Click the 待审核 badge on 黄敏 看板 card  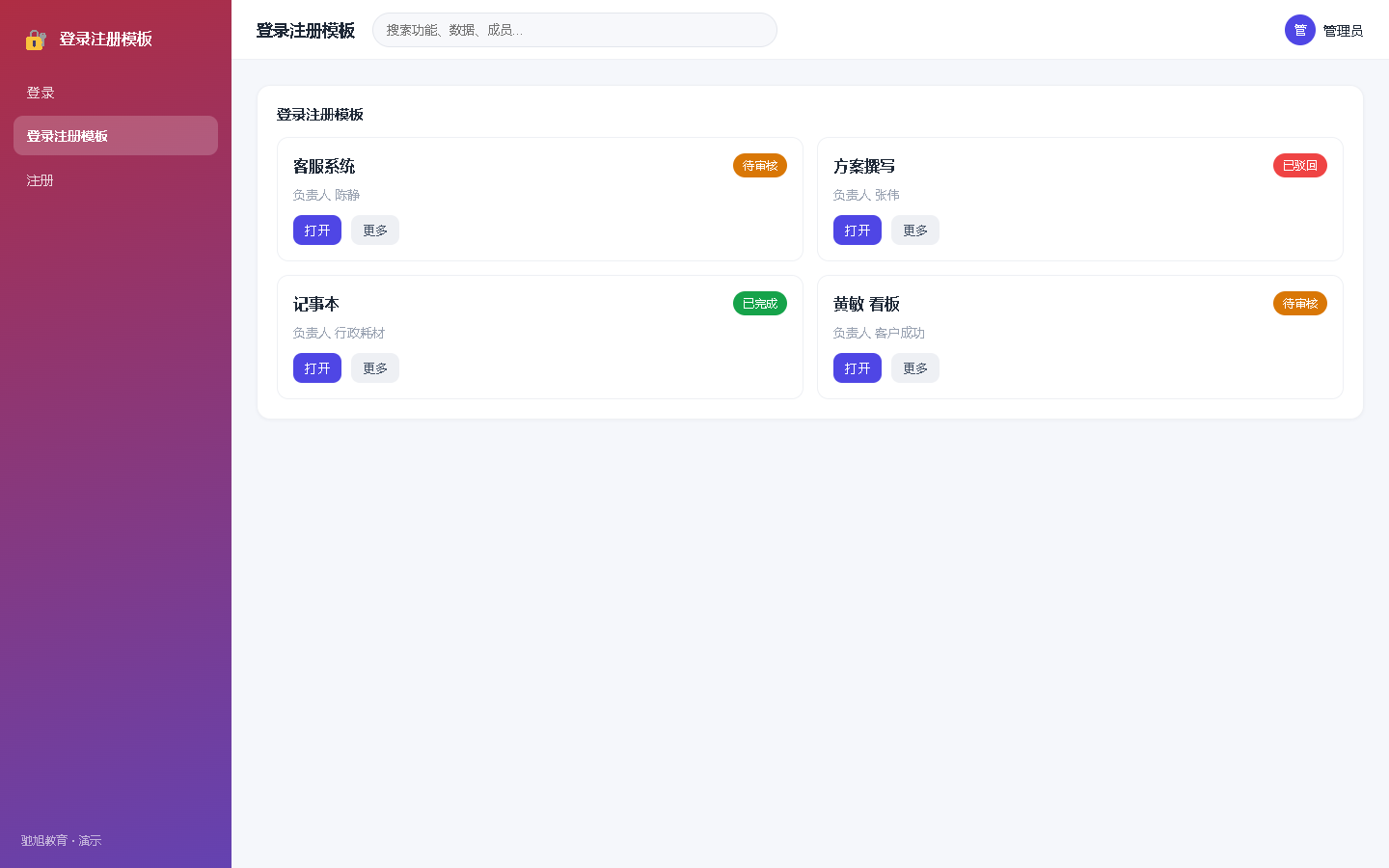1300,304
